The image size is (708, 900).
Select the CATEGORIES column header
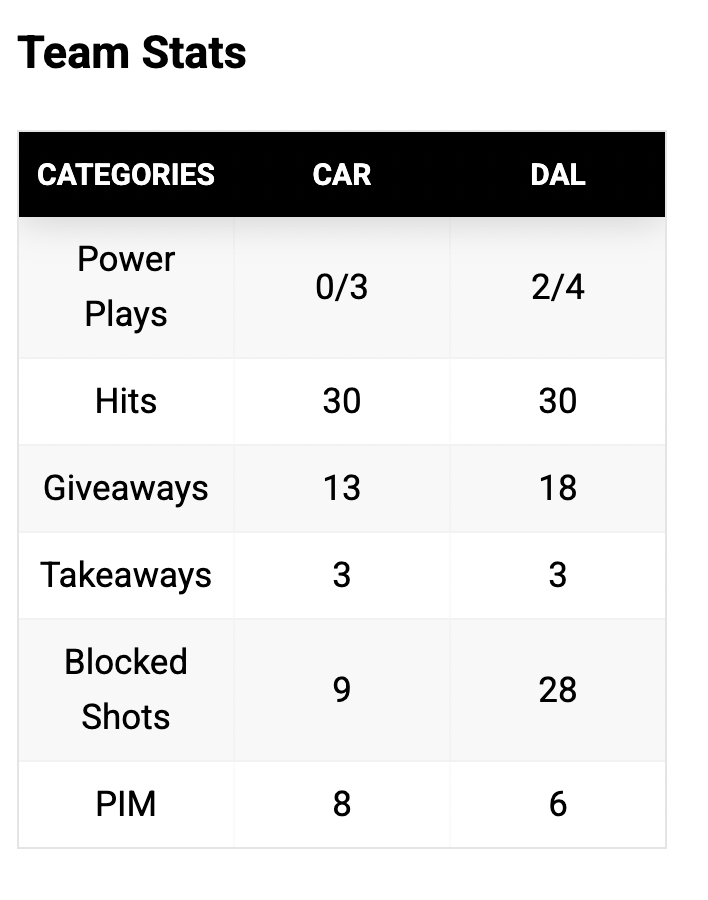(126, 175)
